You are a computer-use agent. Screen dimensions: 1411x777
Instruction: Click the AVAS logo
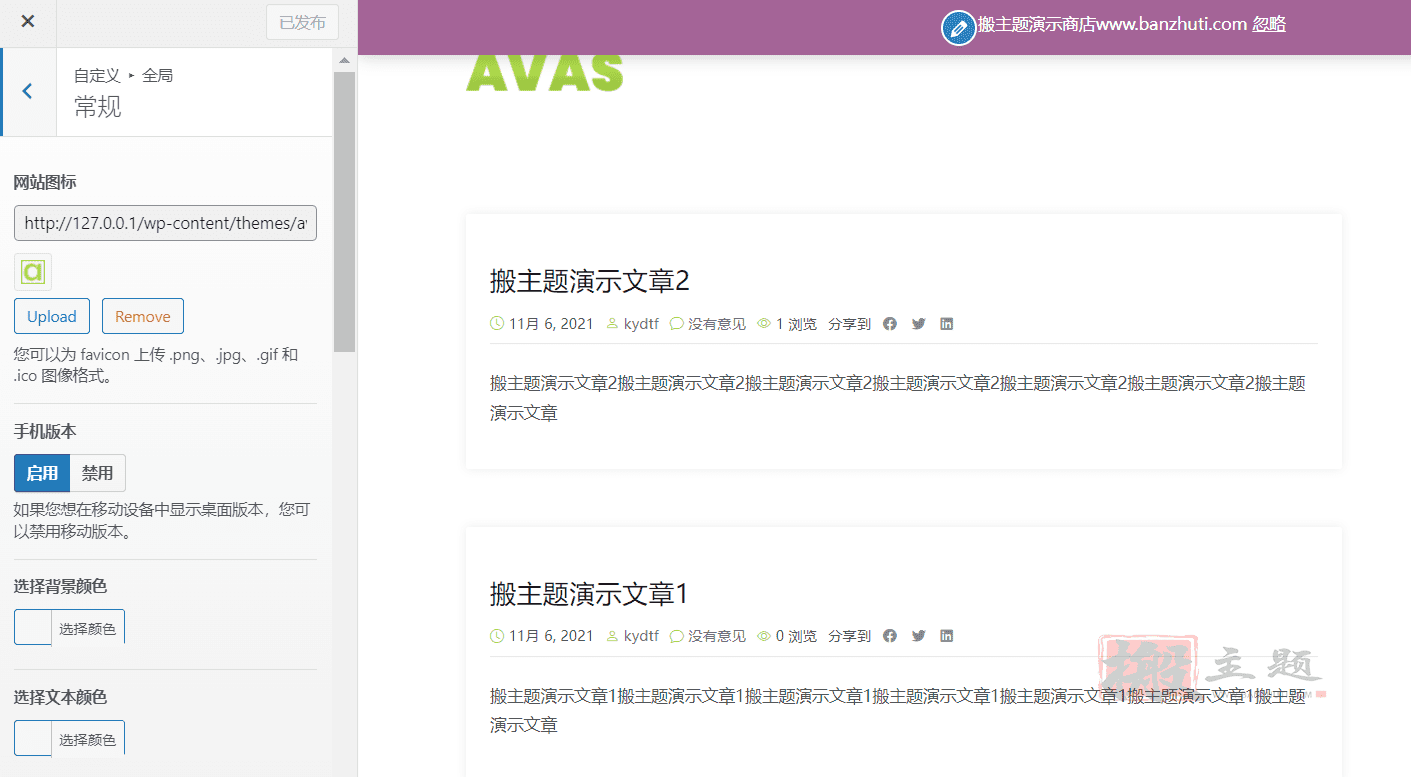tap(545, 73)
